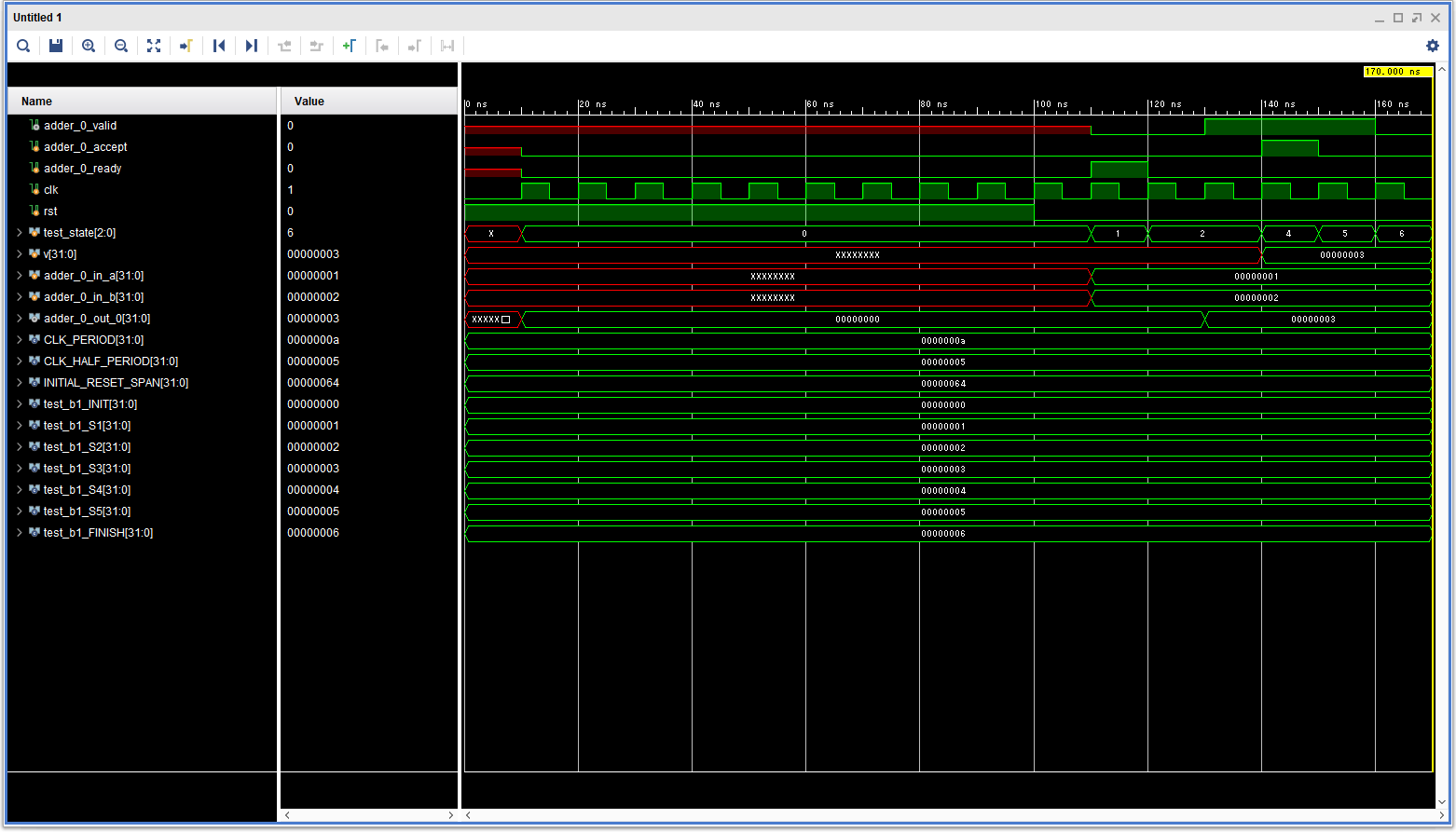
Task: Expand the adder_0_in_b[31:0] bus
Action: pyautogui.click(x=20, y=296)
